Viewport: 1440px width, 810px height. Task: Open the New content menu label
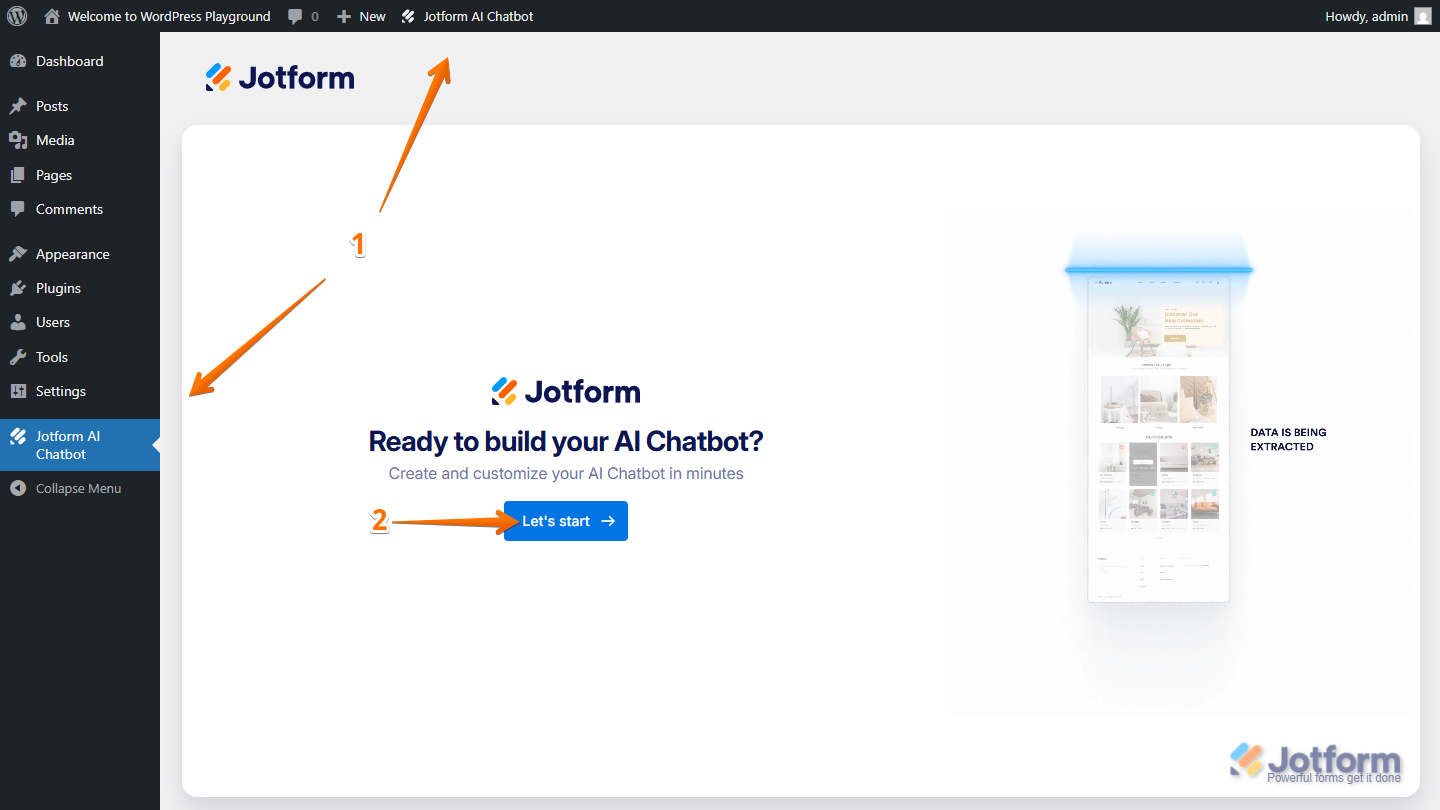[x=372, y=16]
